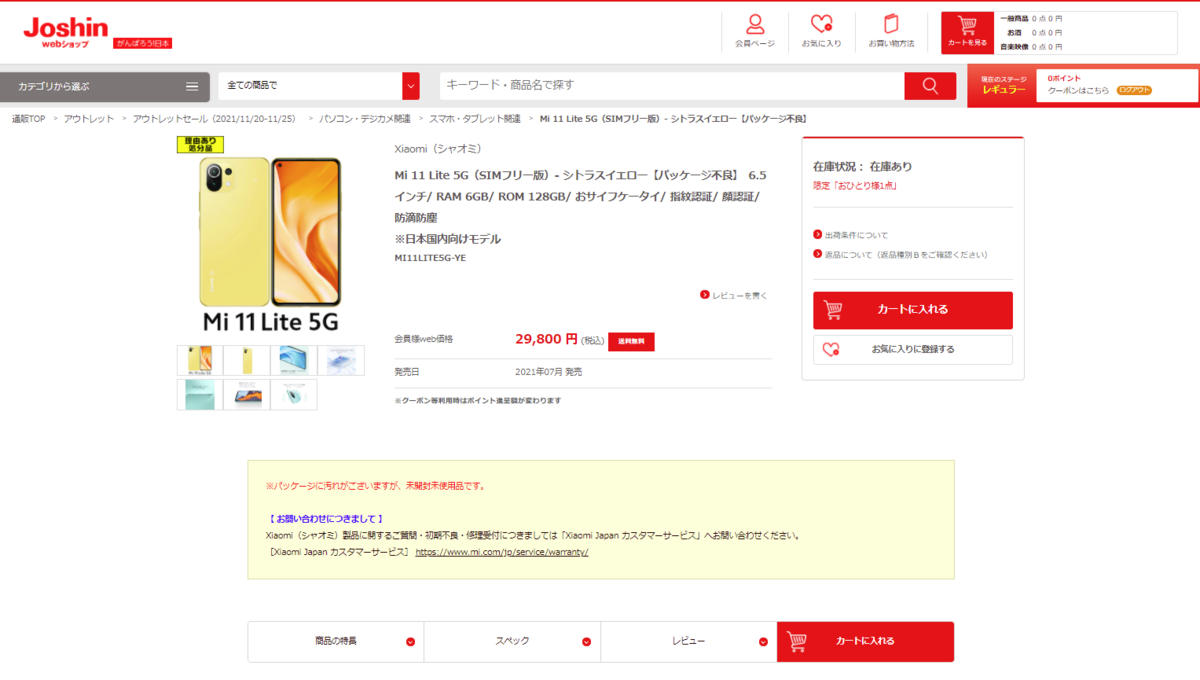This screenshot has height=680, width=1200.
Task: Select the yellow phone back thumbnail
Action: [246, 360]
